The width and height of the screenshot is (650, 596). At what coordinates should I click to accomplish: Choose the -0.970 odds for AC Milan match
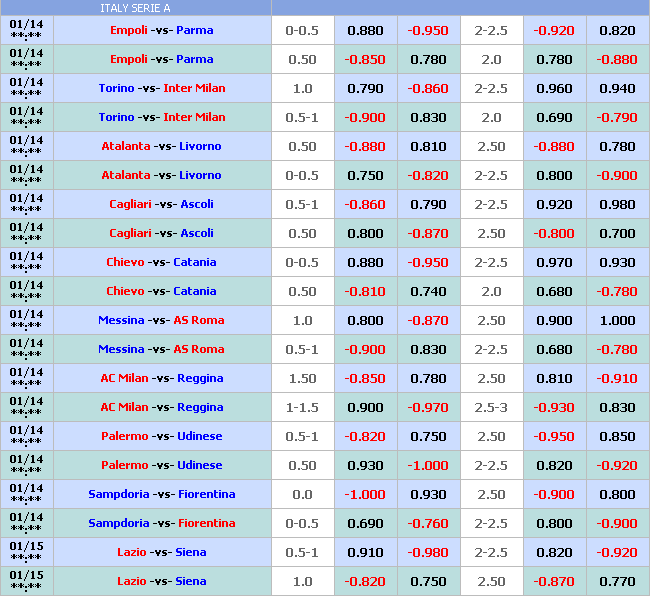coord(428,407)
